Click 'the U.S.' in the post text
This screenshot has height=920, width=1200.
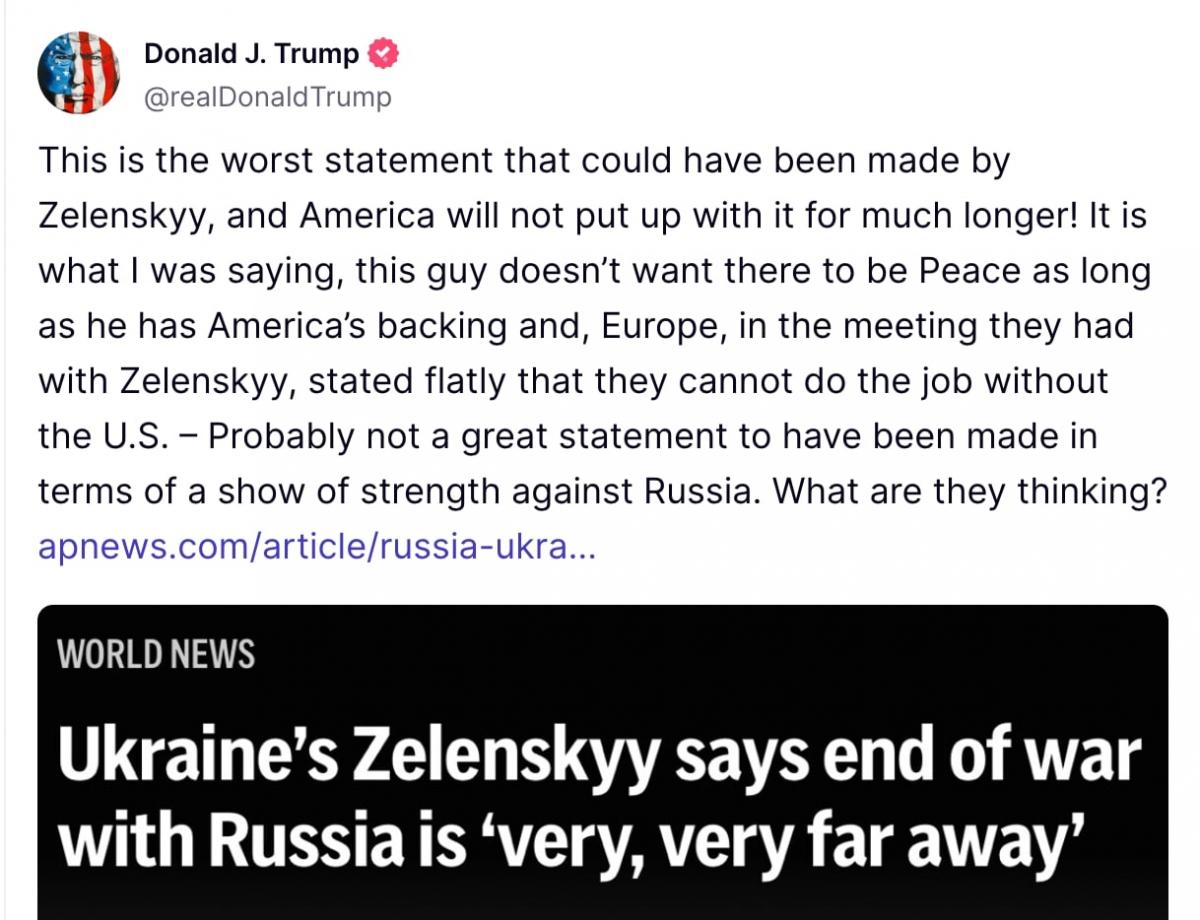click(101, 437)
